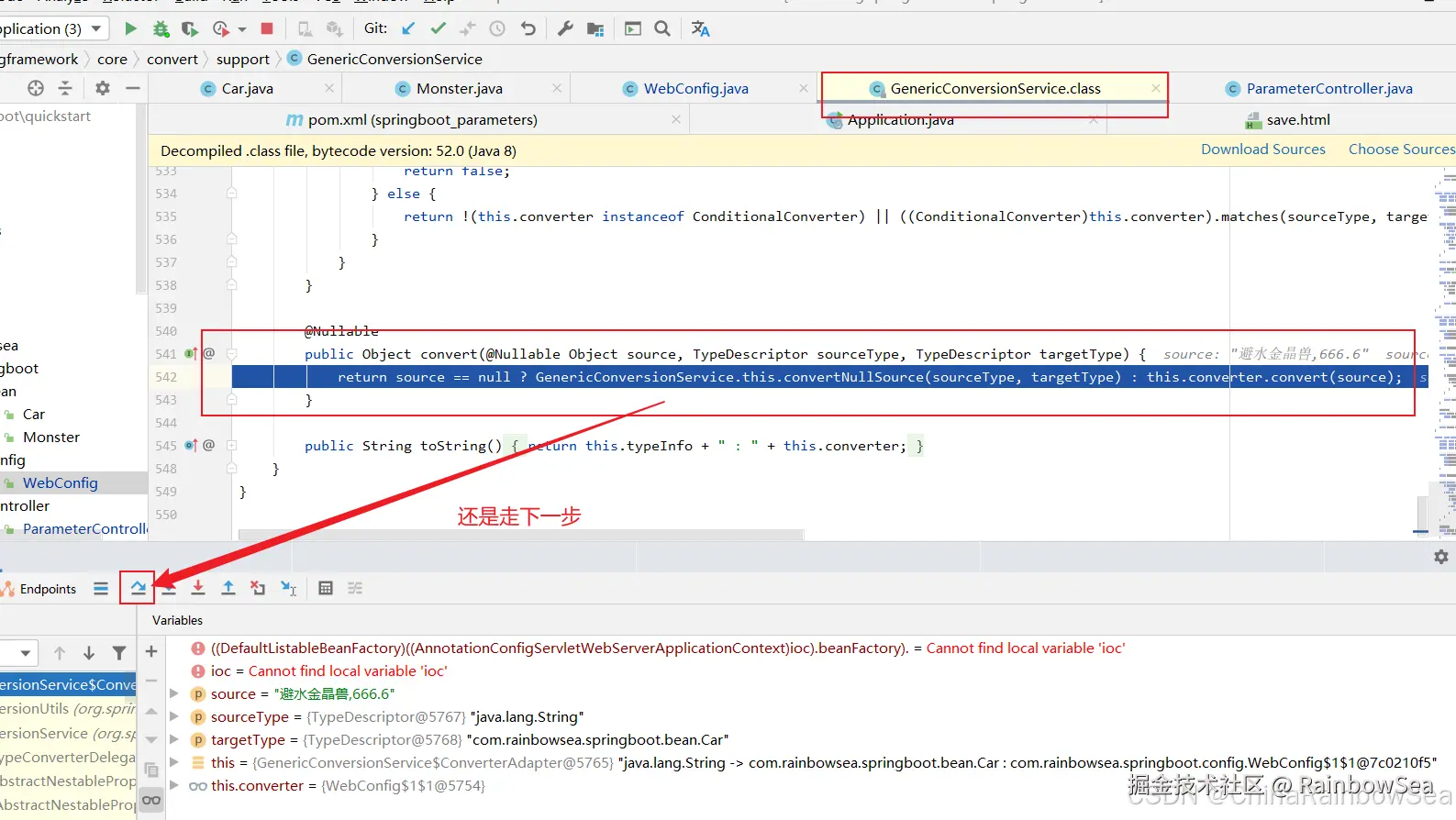Open the dropdown arrow next to profiler icon
The width and height of the screenshot is (1456, 820).
coord(242,29)
